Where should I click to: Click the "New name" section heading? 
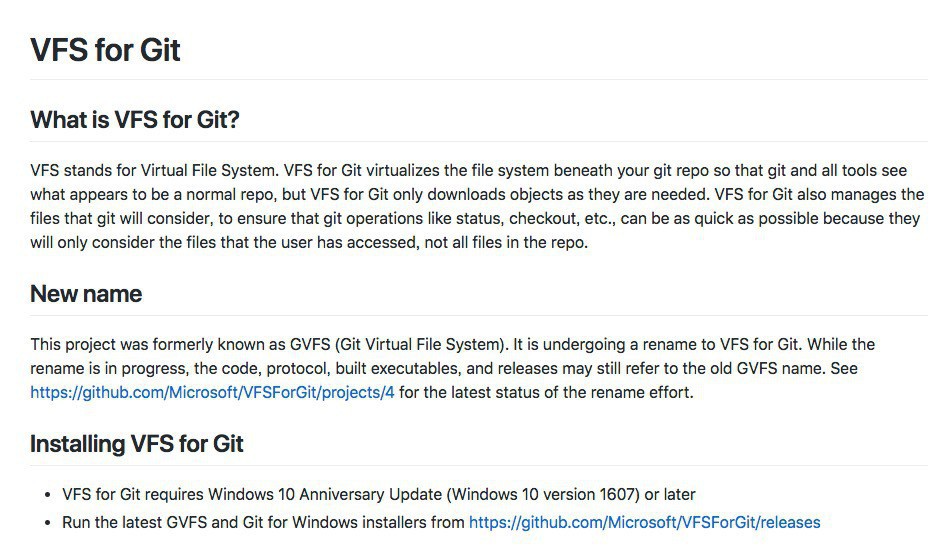(x=86, y=294)
